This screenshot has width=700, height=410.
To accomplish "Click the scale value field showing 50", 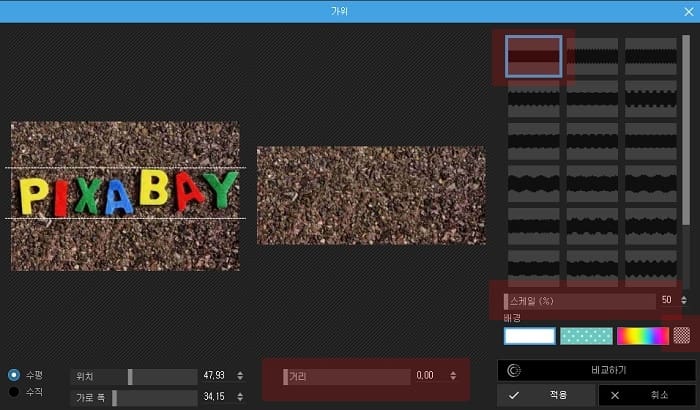I will coord(667,300).
